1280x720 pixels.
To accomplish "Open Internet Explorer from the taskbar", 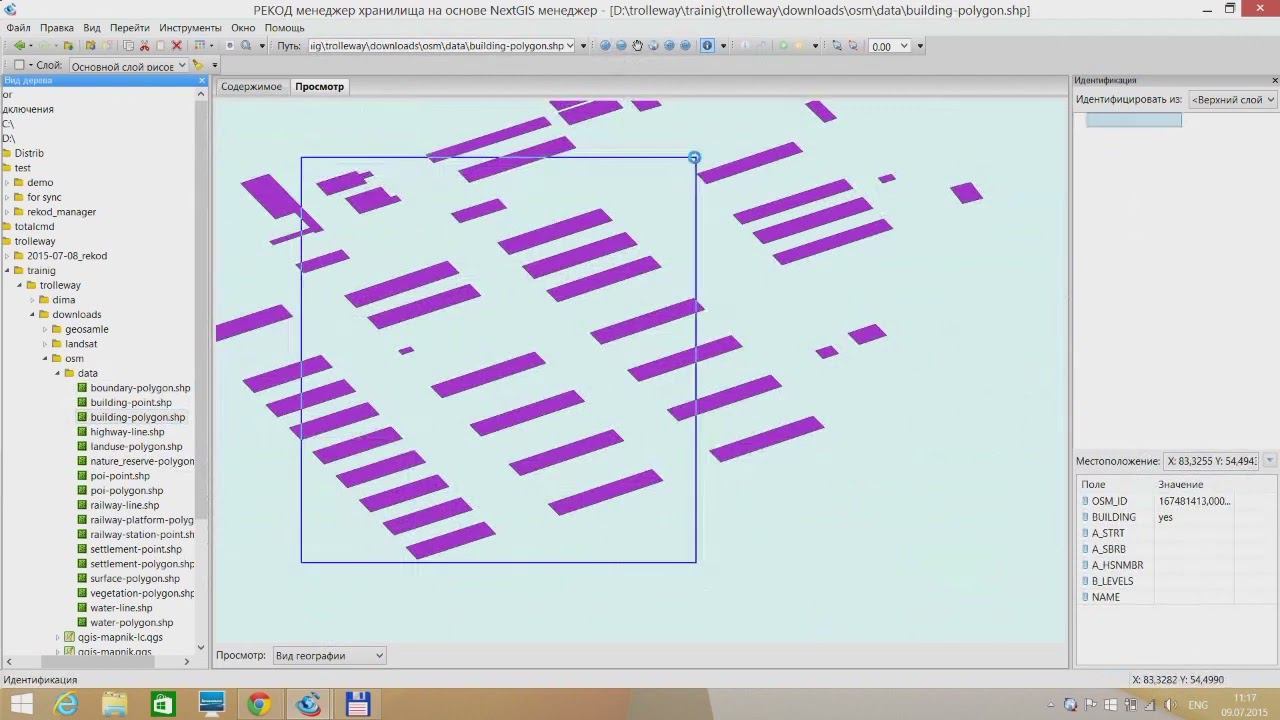I will 66,704.
